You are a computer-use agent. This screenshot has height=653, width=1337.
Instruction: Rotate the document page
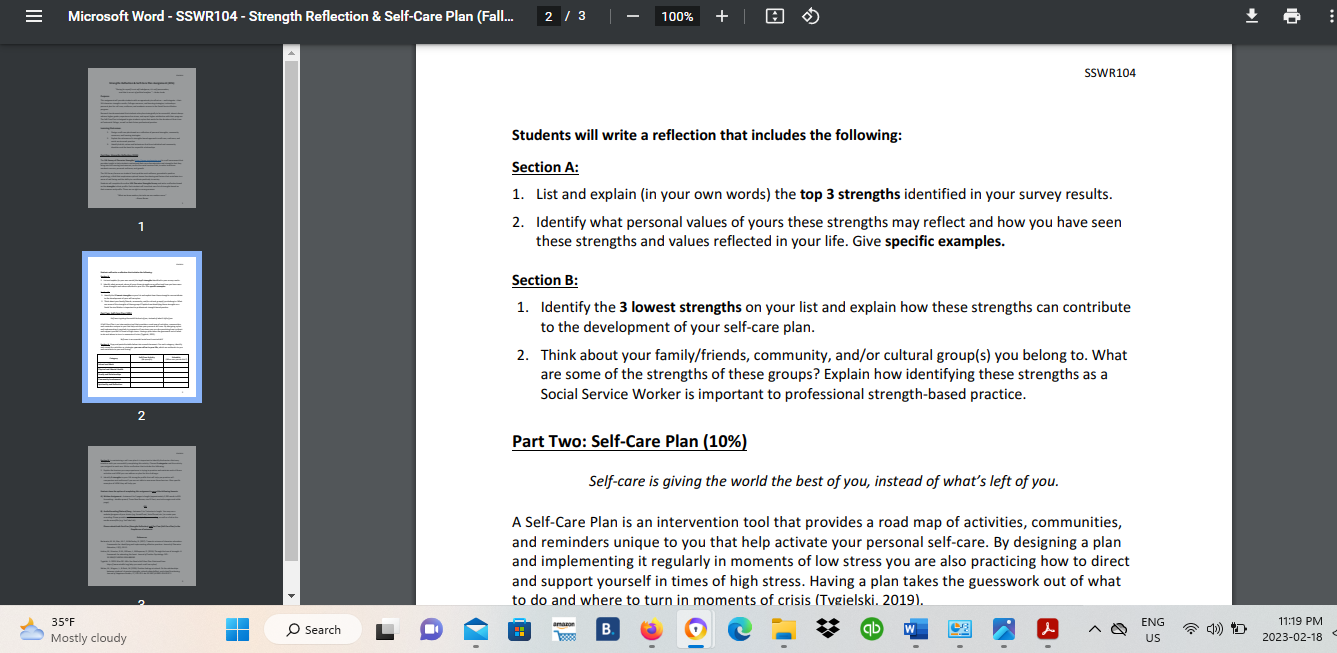point(809,16)
